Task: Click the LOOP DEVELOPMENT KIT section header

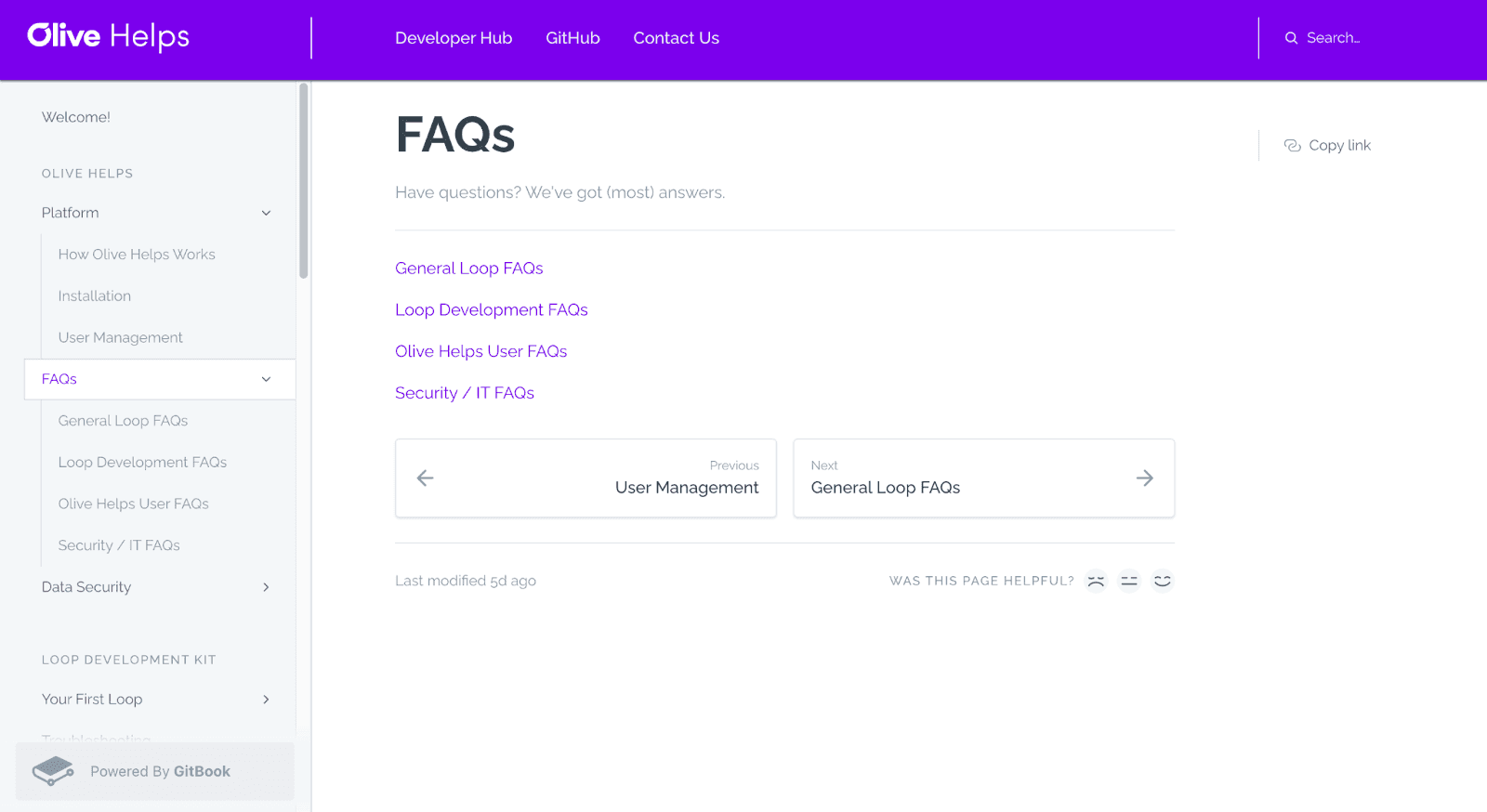Action: pos(129,661)
